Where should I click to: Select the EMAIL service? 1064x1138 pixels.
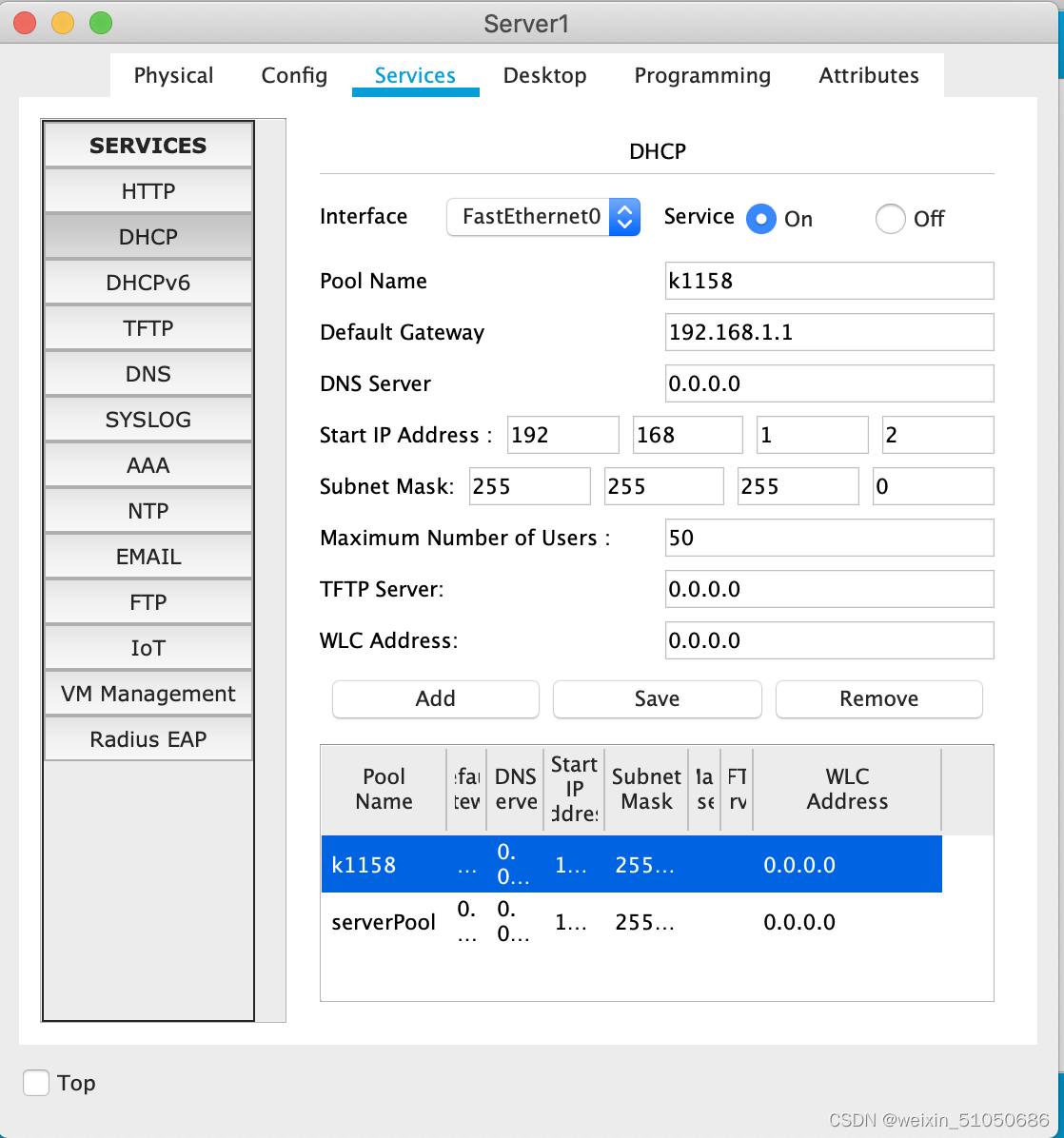148,556
